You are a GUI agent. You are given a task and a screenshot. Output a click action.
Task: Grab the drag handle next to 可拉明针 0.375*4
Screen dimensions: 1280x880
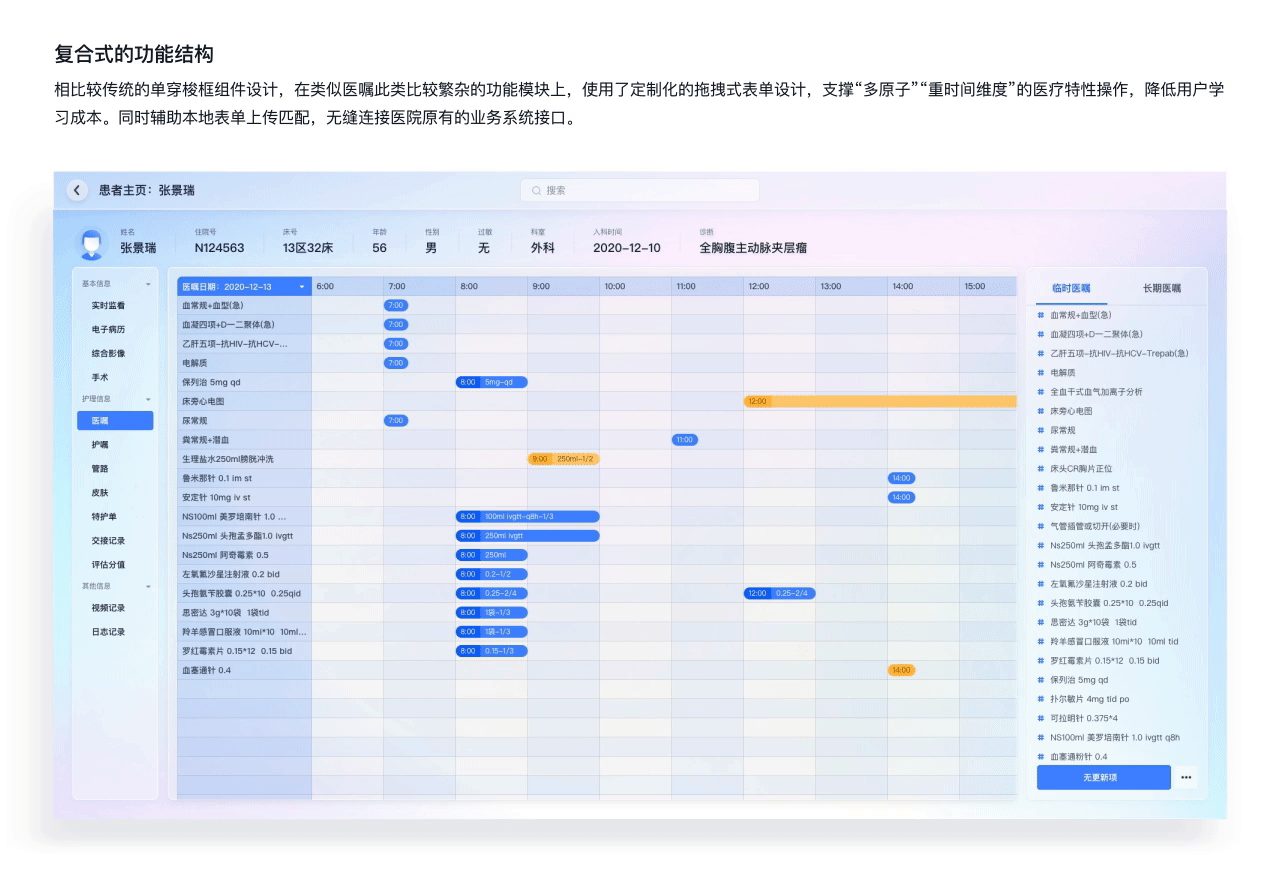click(x=1041, y=718)
